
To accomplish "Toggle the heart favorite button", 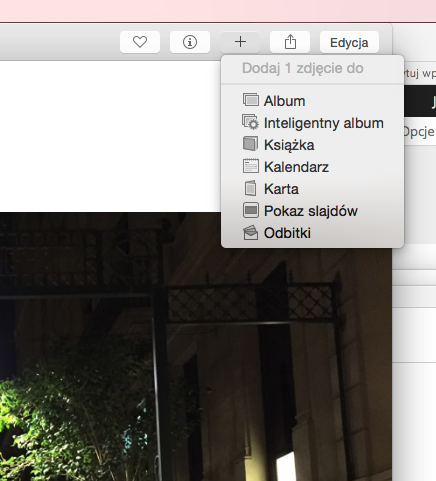I will point(140,42).
